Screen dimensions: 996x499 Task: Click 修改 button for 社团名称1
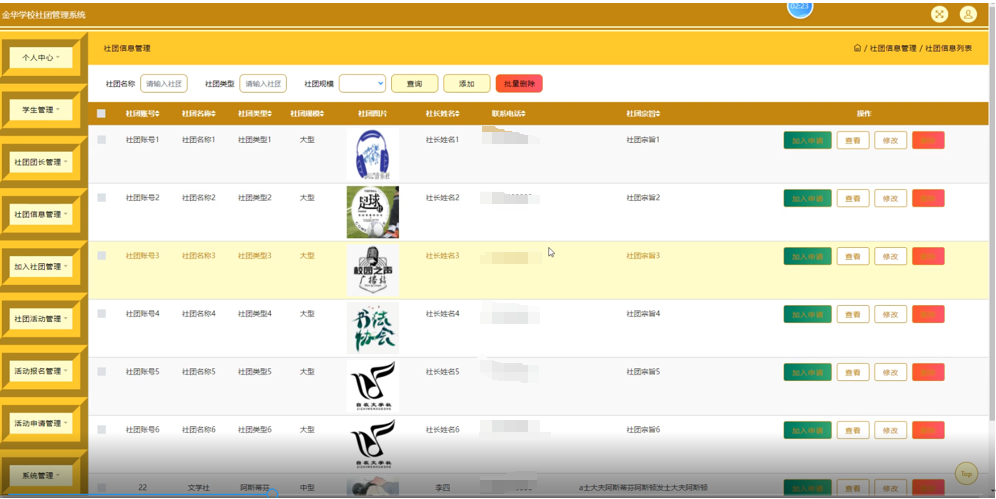(x=891, y=140)
